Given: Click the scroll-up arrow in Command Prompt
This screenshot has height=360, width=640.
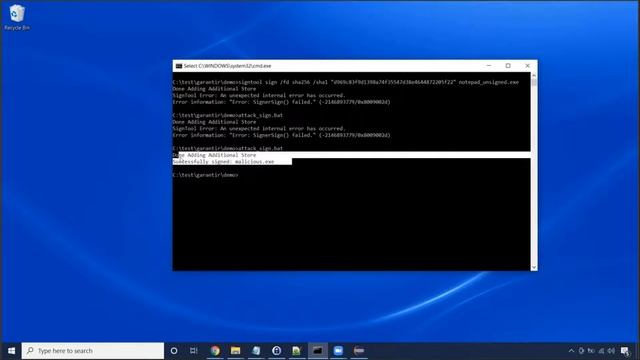Looking at the screenshot, I should [534, 76].
